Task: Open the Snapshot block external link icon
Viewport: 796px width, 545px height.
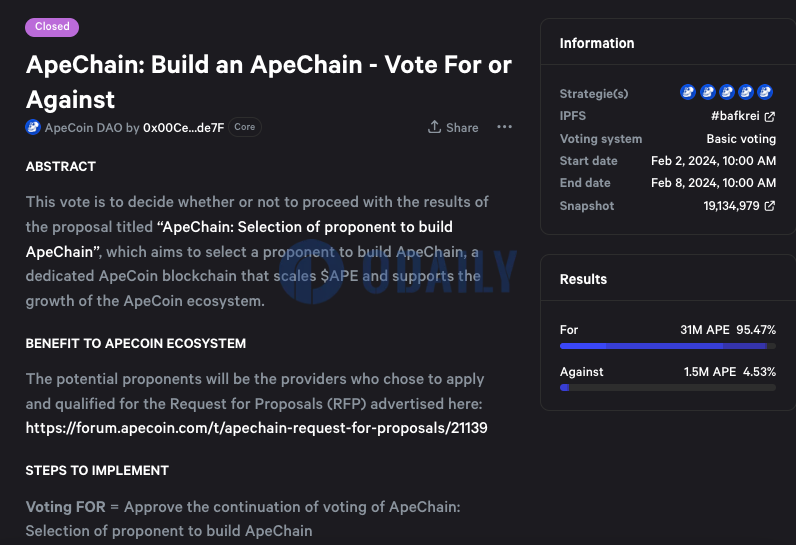Action: pyautogui.click(x=770, y=206)
